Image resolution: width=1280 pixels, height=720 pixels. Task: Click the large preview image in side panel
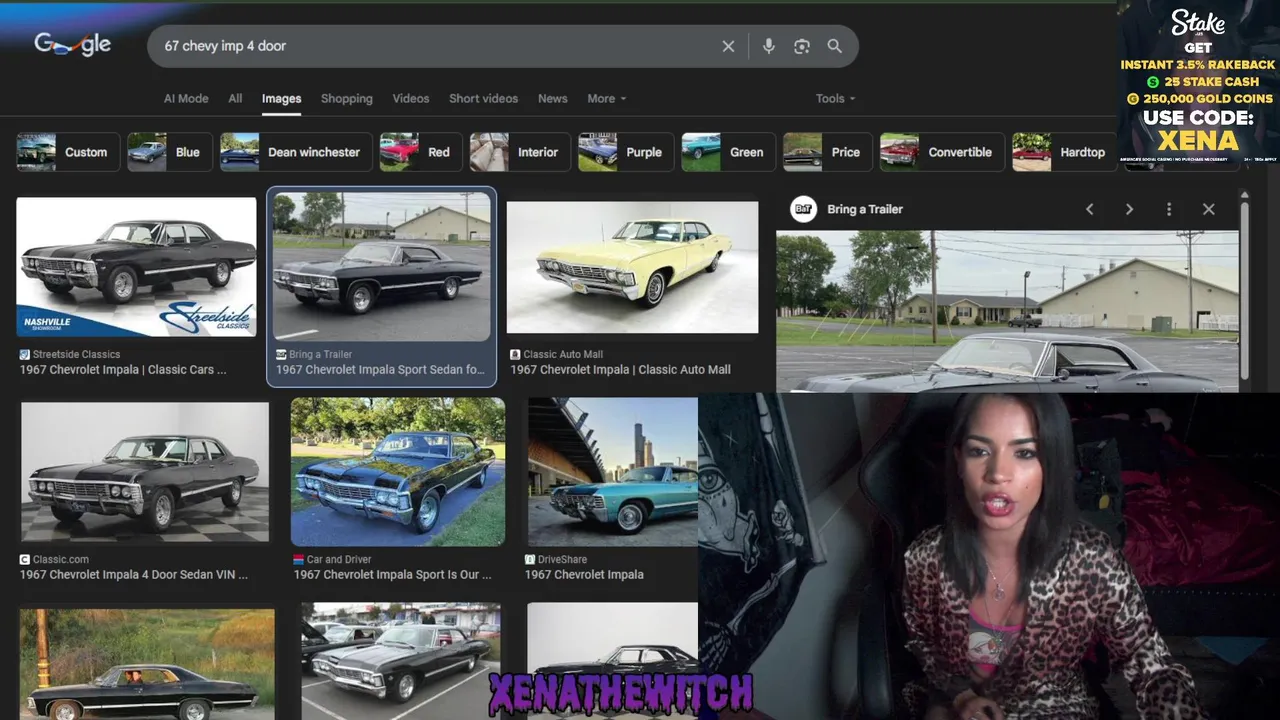(1007, 311)
